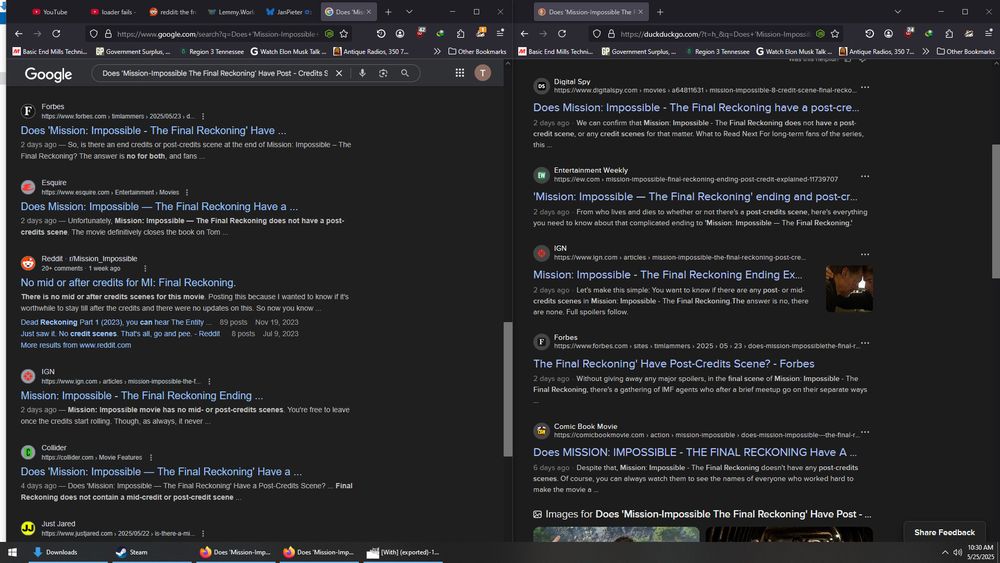Click the microphone voice search icon on Google

pos(362,73)
